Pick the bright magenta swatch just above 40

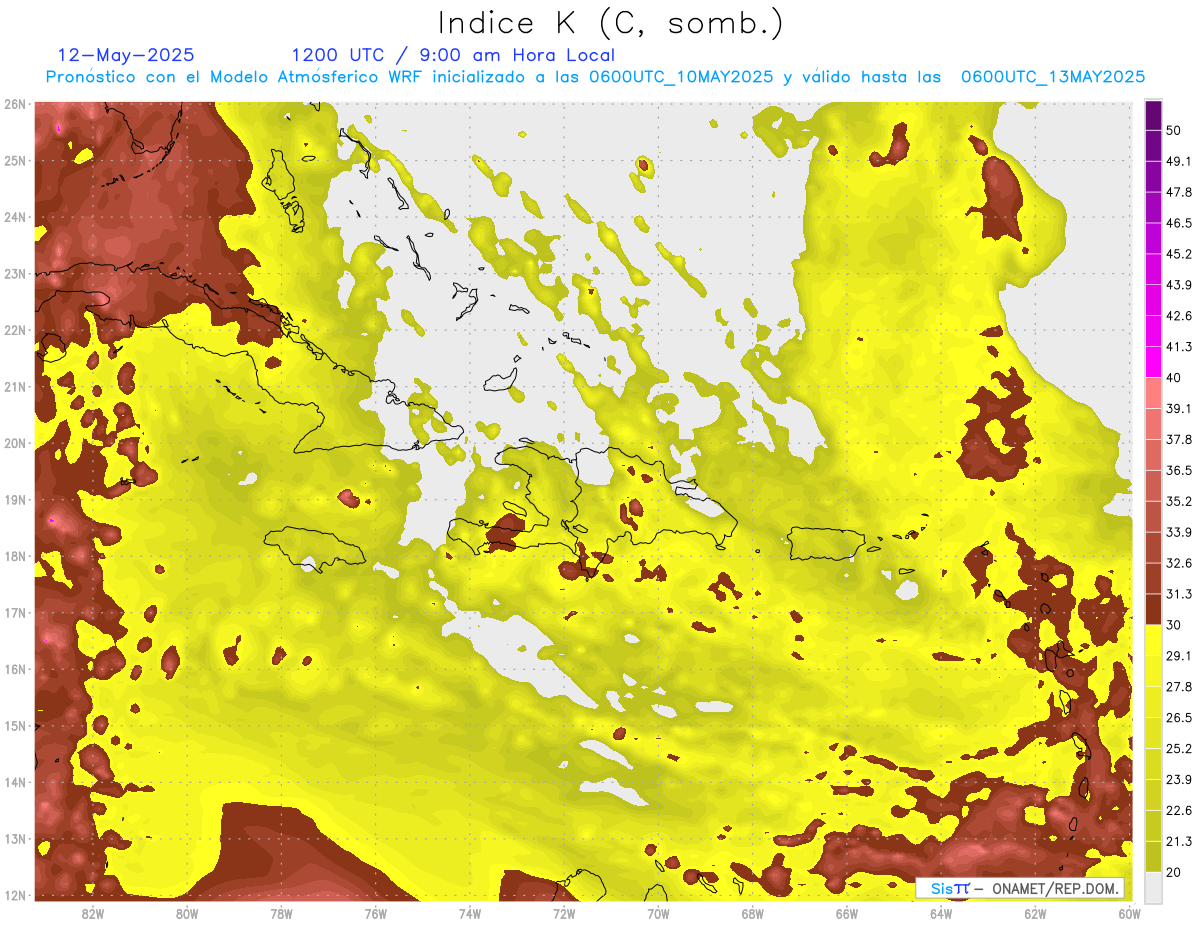pyautogui.click(x=1153, y=362)
